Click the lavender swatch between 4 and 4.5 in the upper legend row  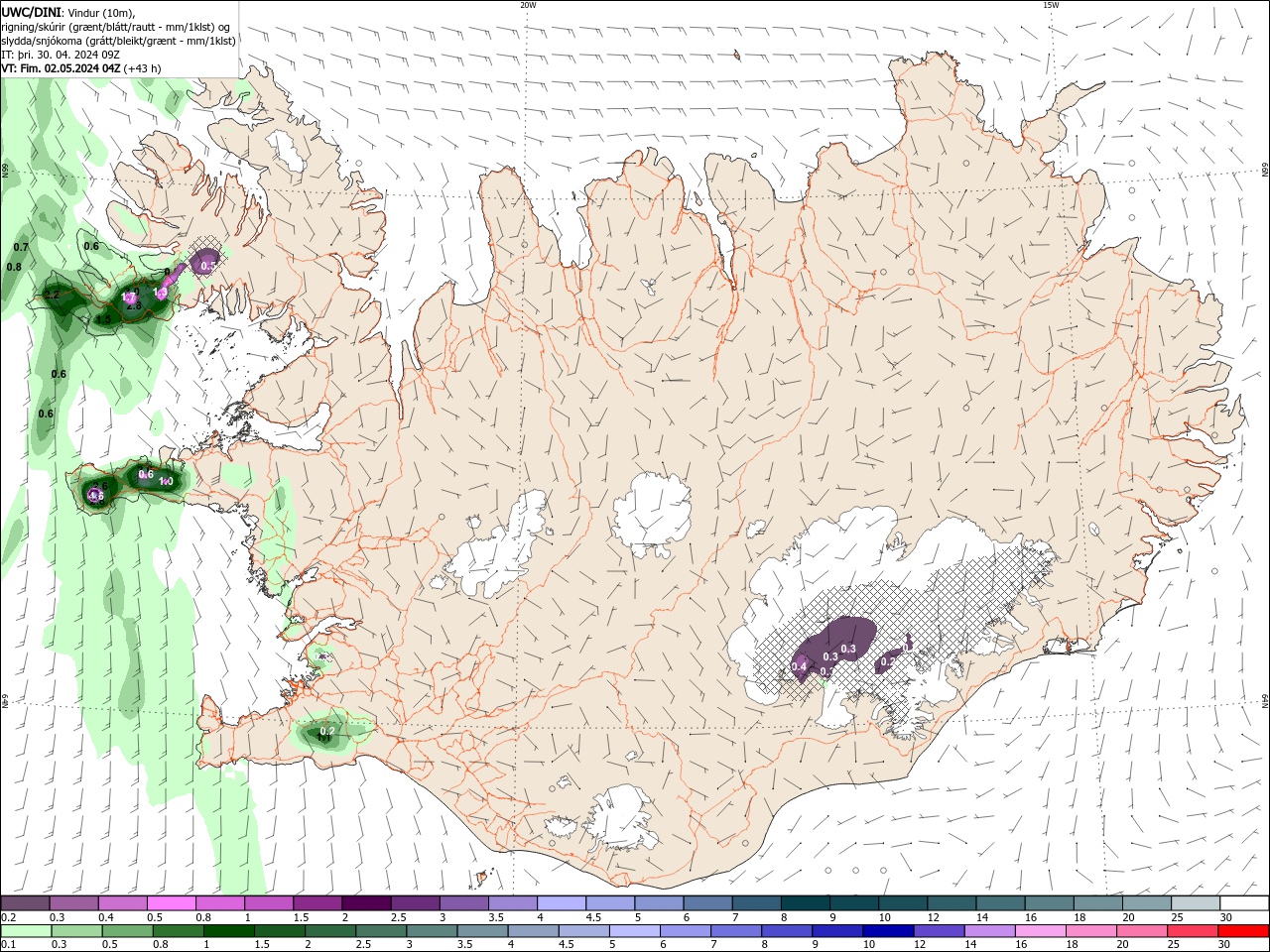point(561,903)
